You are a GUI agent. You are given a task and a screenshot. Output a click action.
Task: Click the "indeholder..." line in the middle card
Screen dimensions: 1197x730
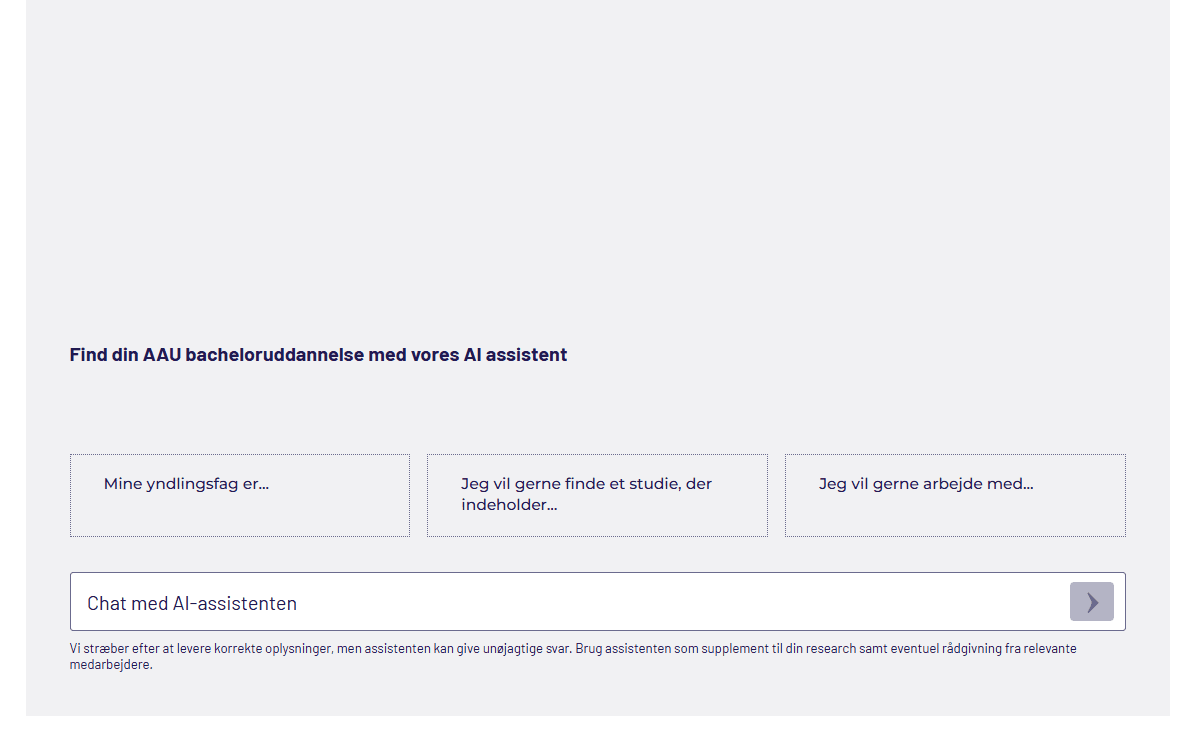[509, 505]
